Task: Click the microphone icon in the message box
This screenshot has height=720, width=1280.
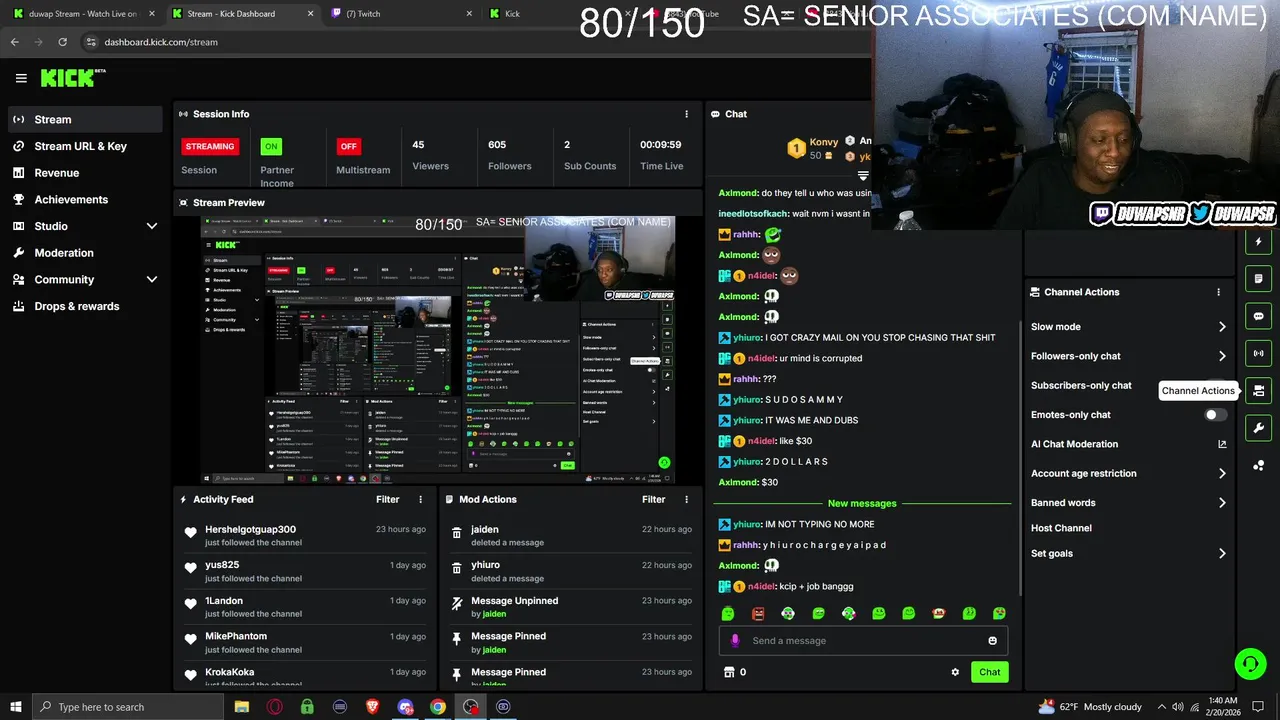Action: click(x=735, y=640)
